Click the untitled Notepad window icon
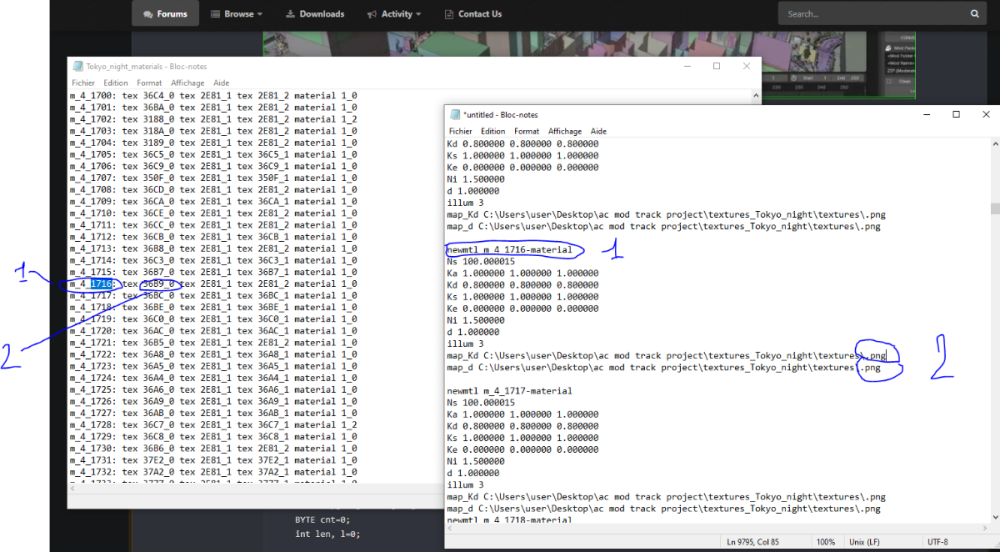The width and height of the screenshot is (1000, 552). 455,115
